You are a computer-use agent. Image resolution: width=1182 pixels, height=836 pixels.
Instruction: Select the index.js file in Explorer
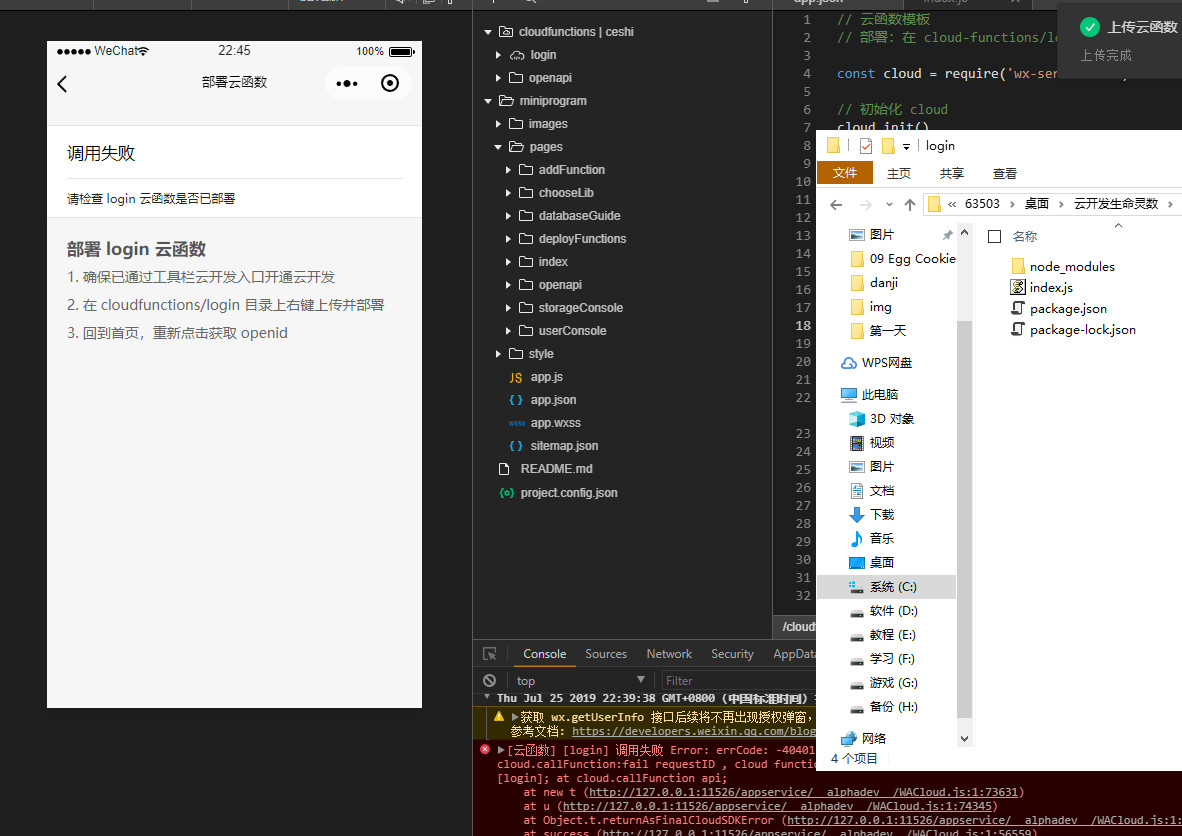pyautogui.click(x=1050, y=288)
